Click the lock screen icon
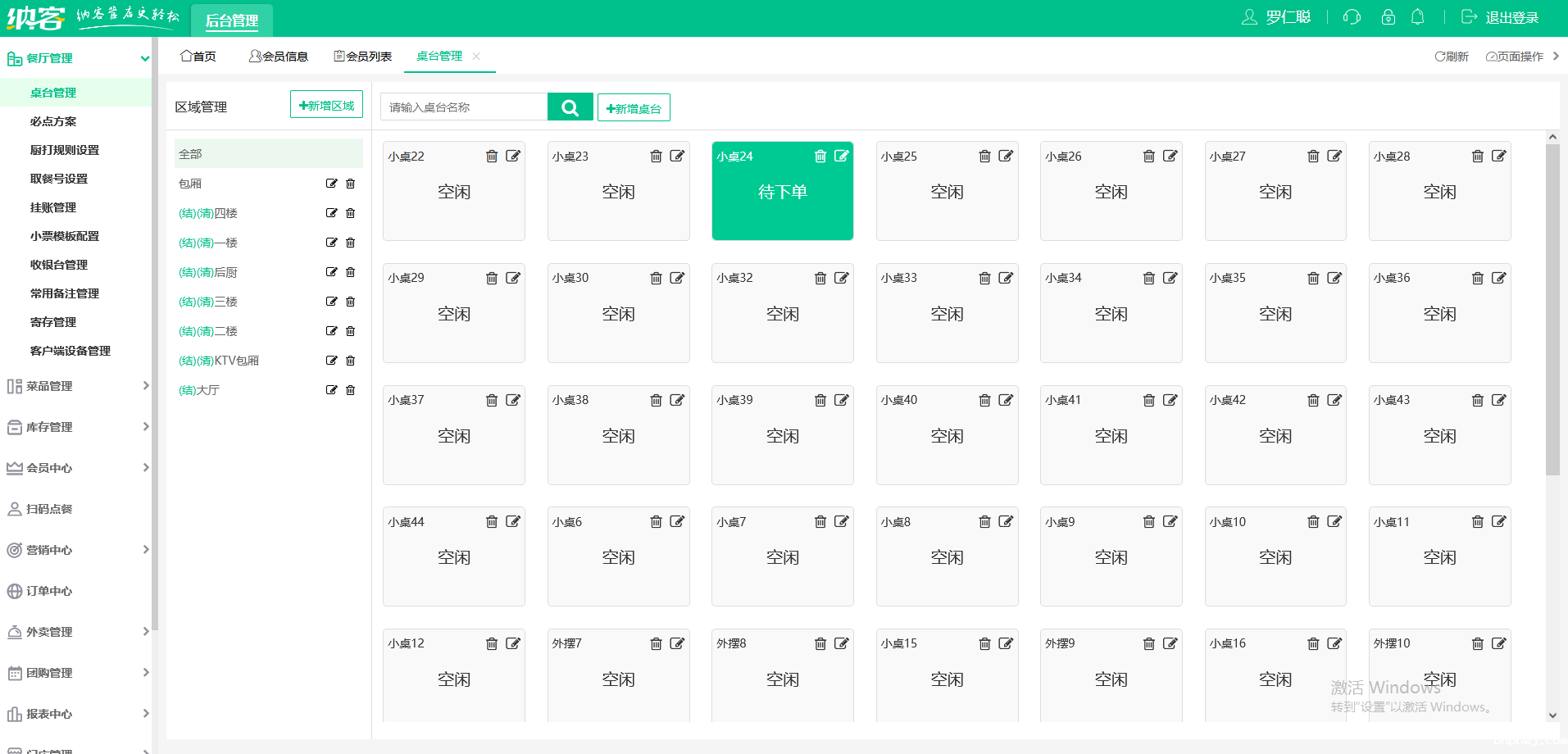The height and width of the screenshot is (754, 1568). (1388, 17)
